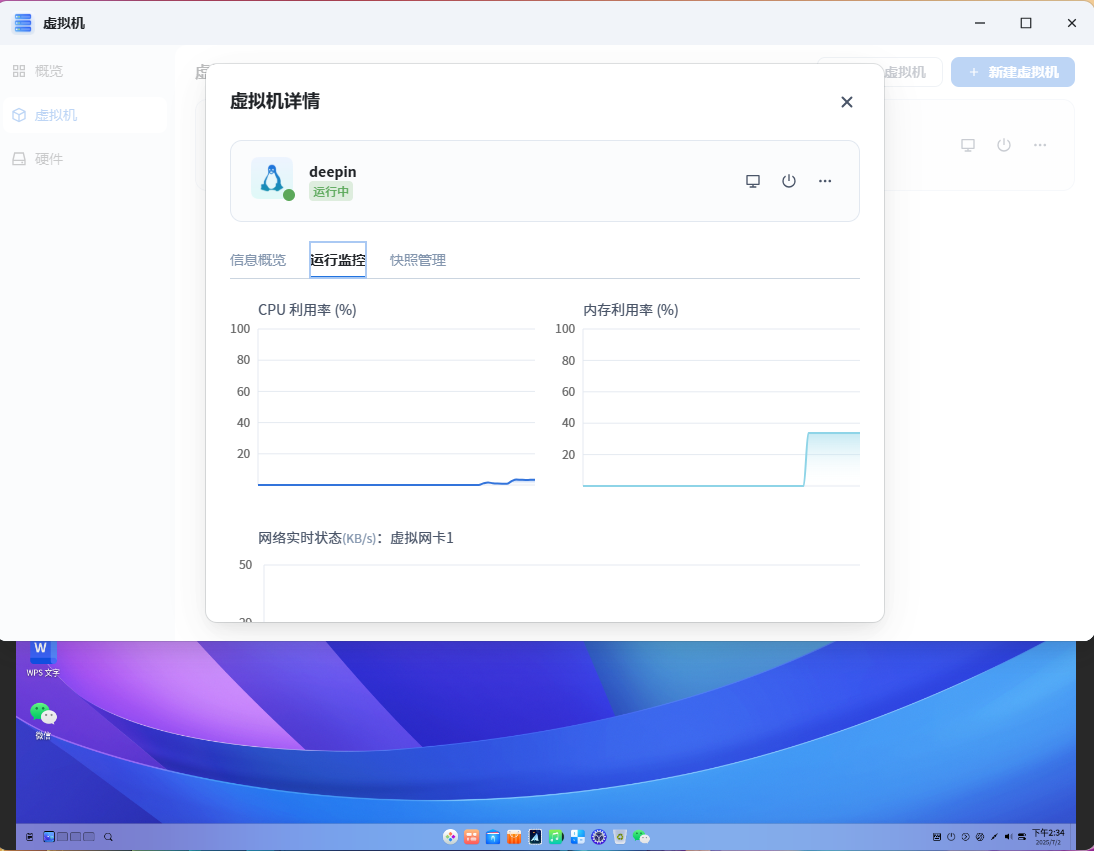
Task: Switch to the 信息概览 tab
Action: (258, 260)
